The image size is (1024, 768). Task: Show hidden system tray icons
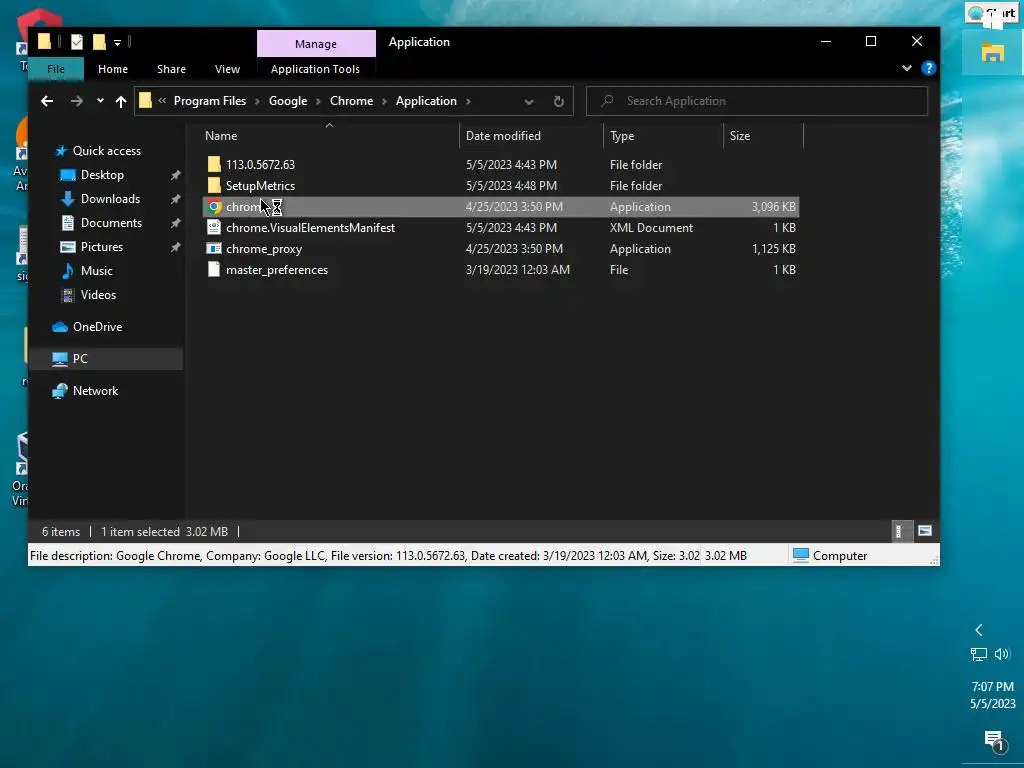pos(978,630)
